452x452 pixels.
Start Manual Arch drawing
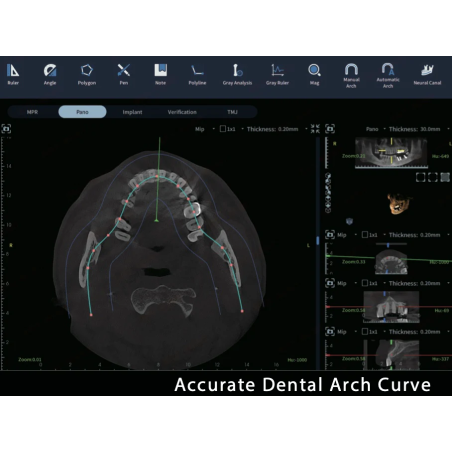tap(351, 76)
